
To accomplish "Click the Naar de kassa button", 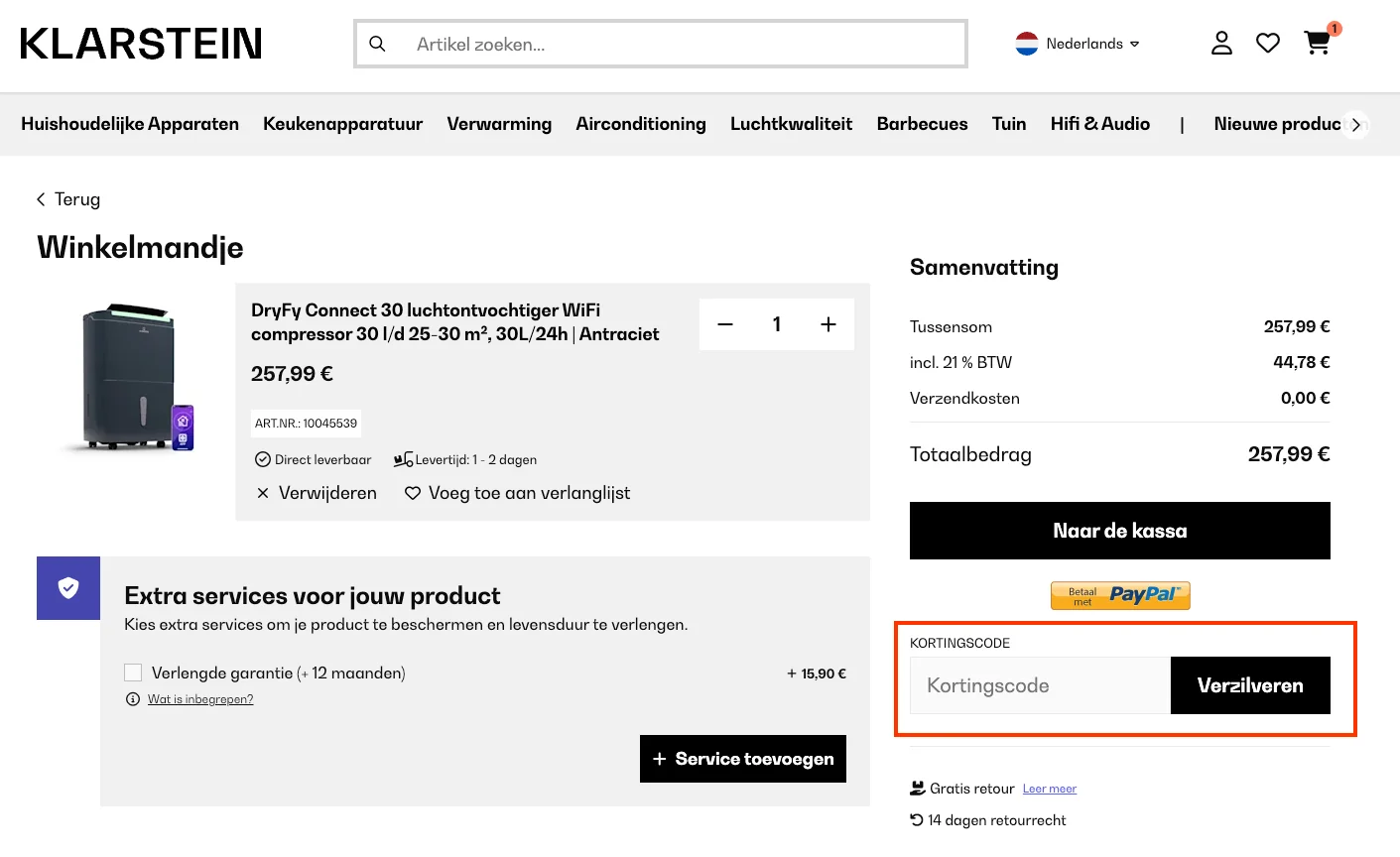I will [x=1119, y=530].
